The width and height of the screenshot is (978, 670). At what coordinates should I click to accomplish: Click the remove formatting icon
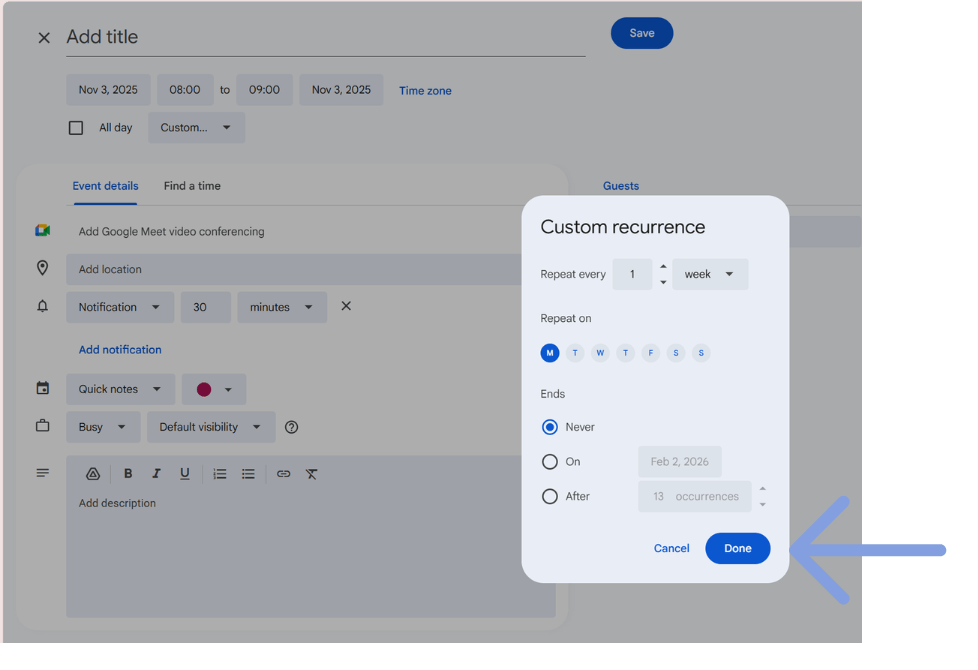[x=312, y=474]
